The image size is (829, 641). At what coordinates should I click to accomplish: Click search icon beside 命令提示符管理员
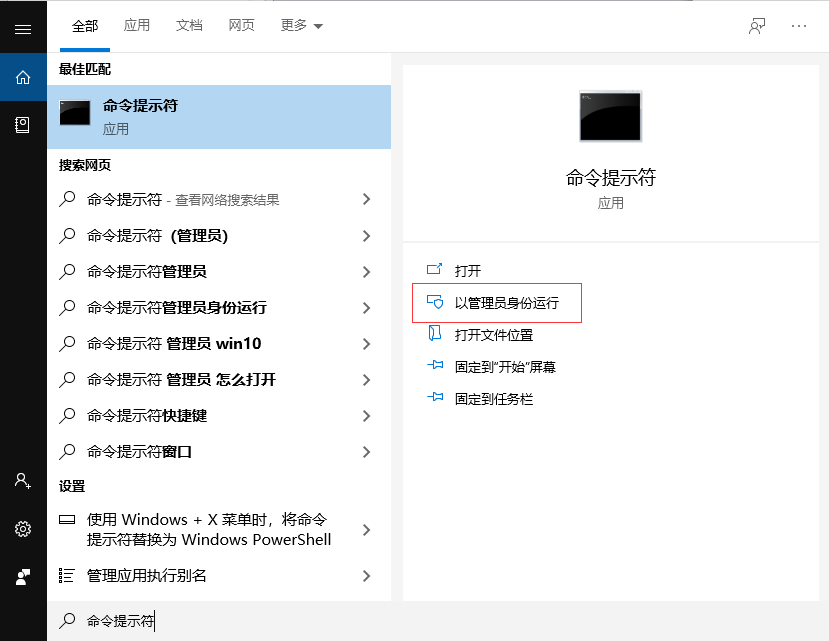(x=67, y=272)
